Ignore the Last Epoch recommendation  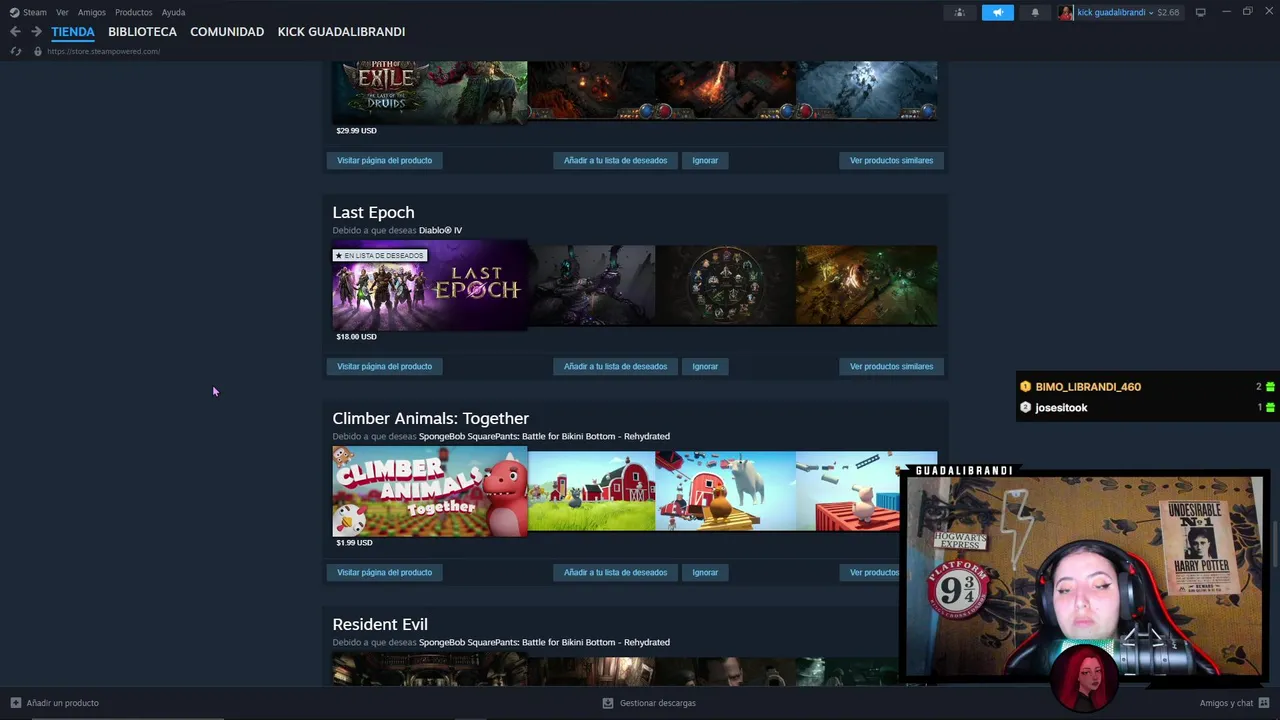(x=705, y=366)
